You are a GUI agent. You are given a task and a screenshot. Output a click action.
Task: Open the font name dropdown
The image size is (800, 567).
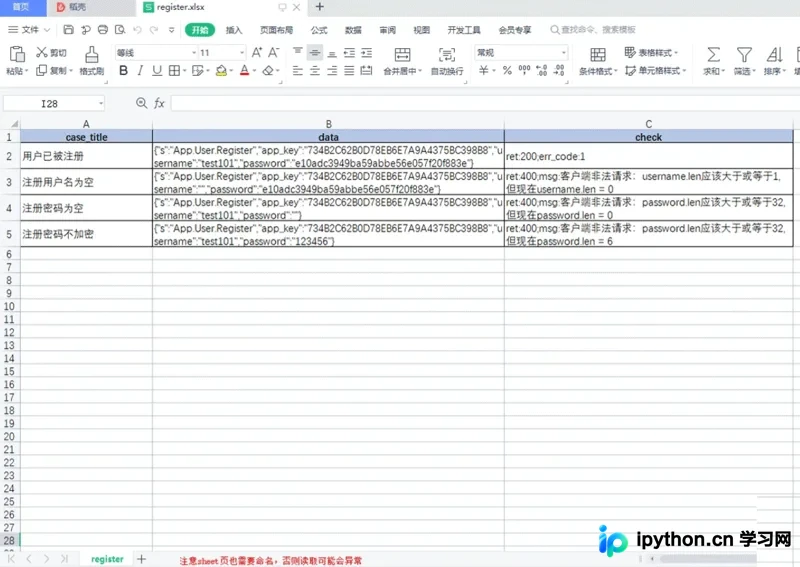tap(194, 53)
